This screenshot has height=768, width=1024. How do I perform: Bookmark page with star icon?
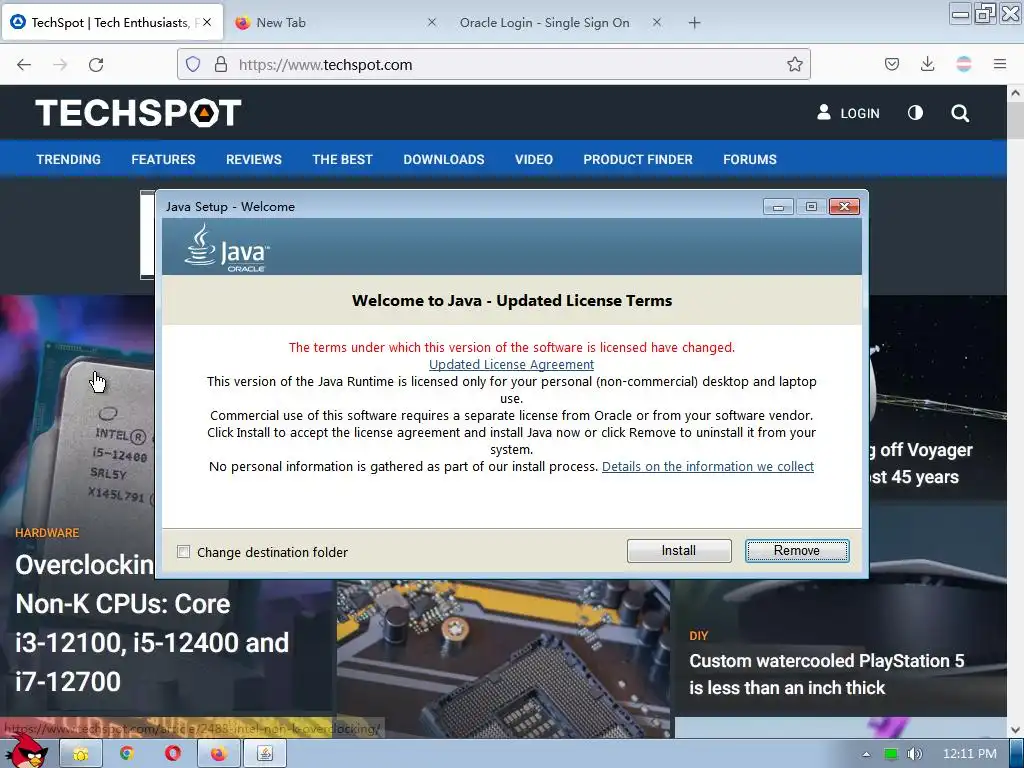tap(794, 64)
